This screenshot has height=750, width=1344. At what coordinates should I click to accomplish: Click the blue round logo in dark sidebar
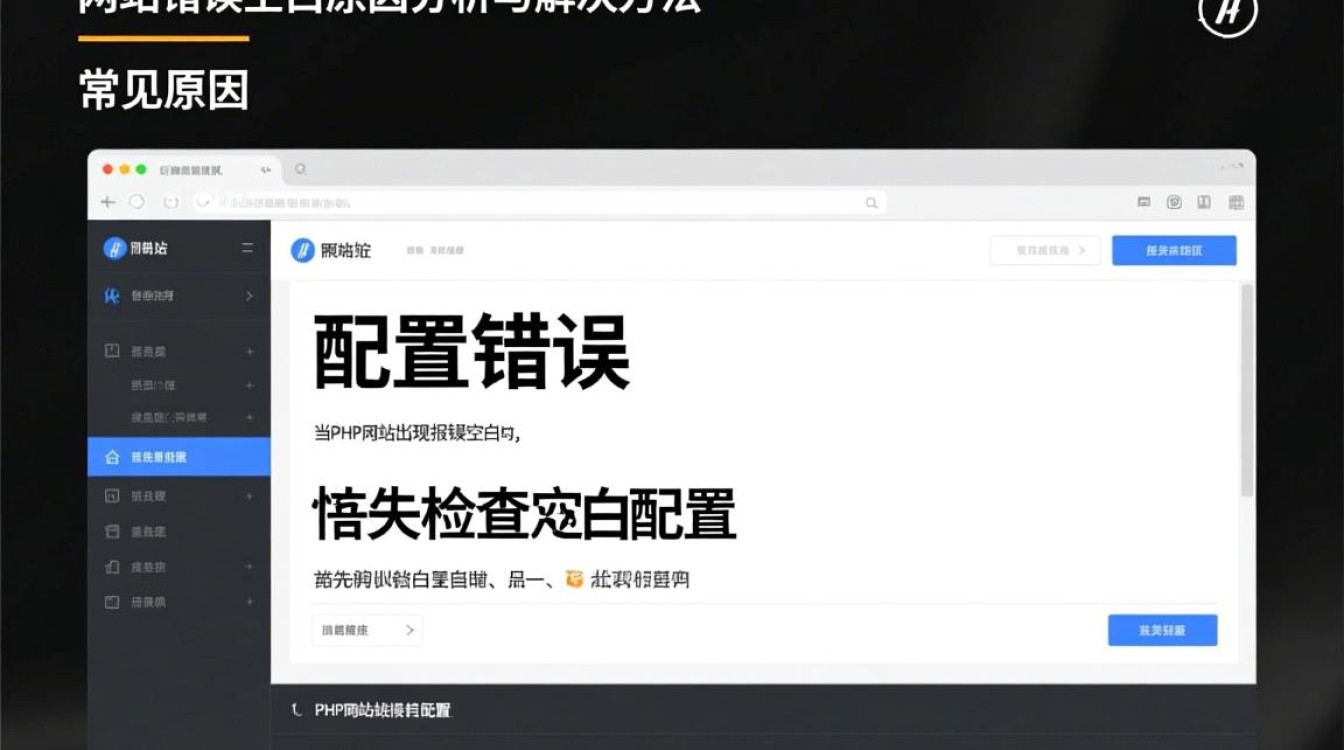[114, 248]
